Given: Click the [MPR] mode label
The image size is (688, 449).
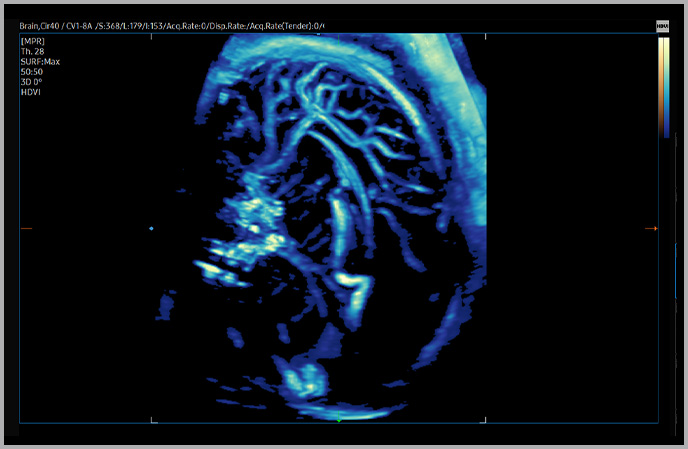Looking at the screenshot, I should pyautogui.click(x=31, y=40).
